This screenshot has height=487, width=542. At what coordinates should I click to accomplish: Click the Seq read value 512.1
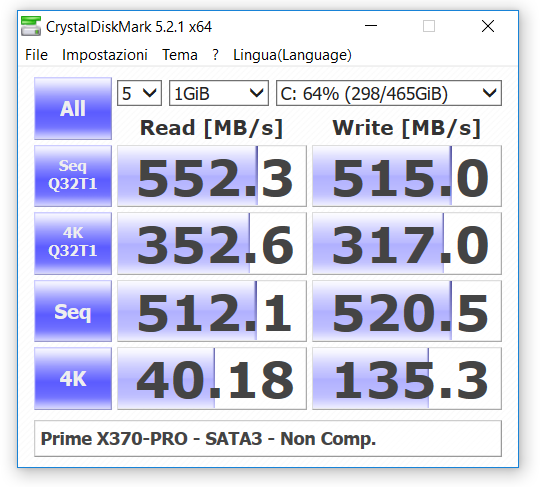click(212, 311)
